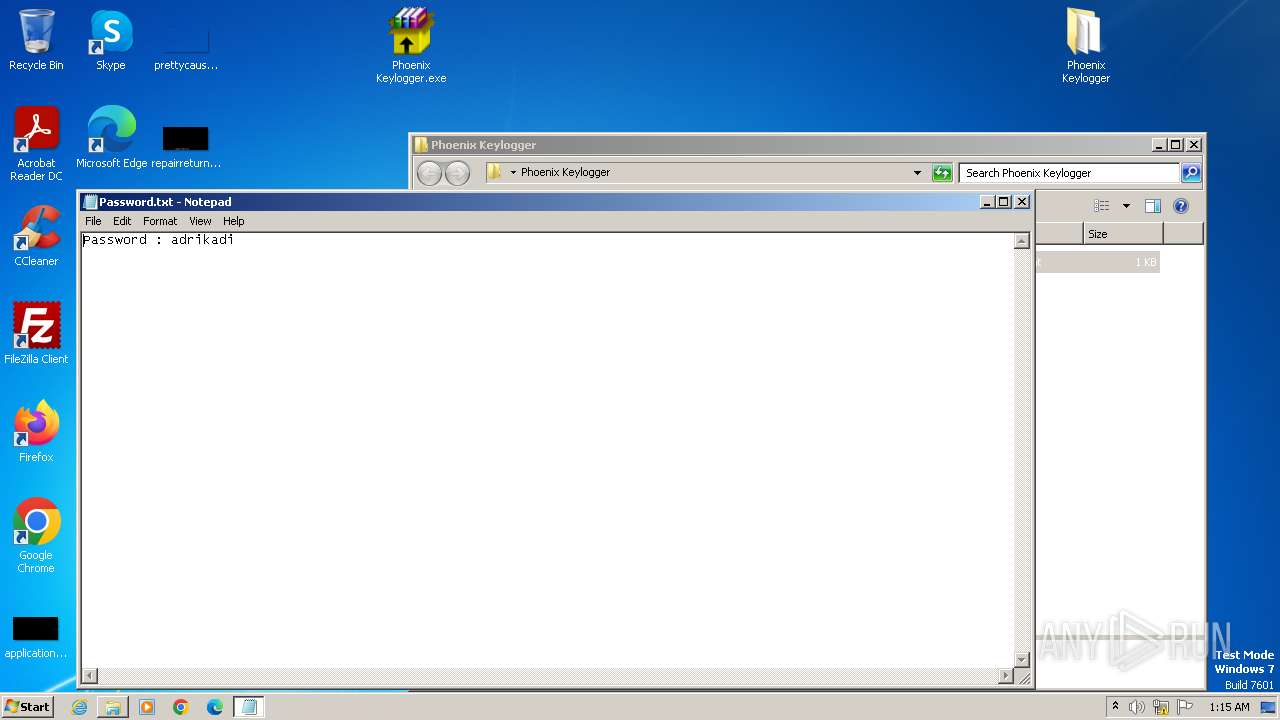The image size is (1280, 720).
Task: Launch Skype from the desktop
Action: coord(110,40)
